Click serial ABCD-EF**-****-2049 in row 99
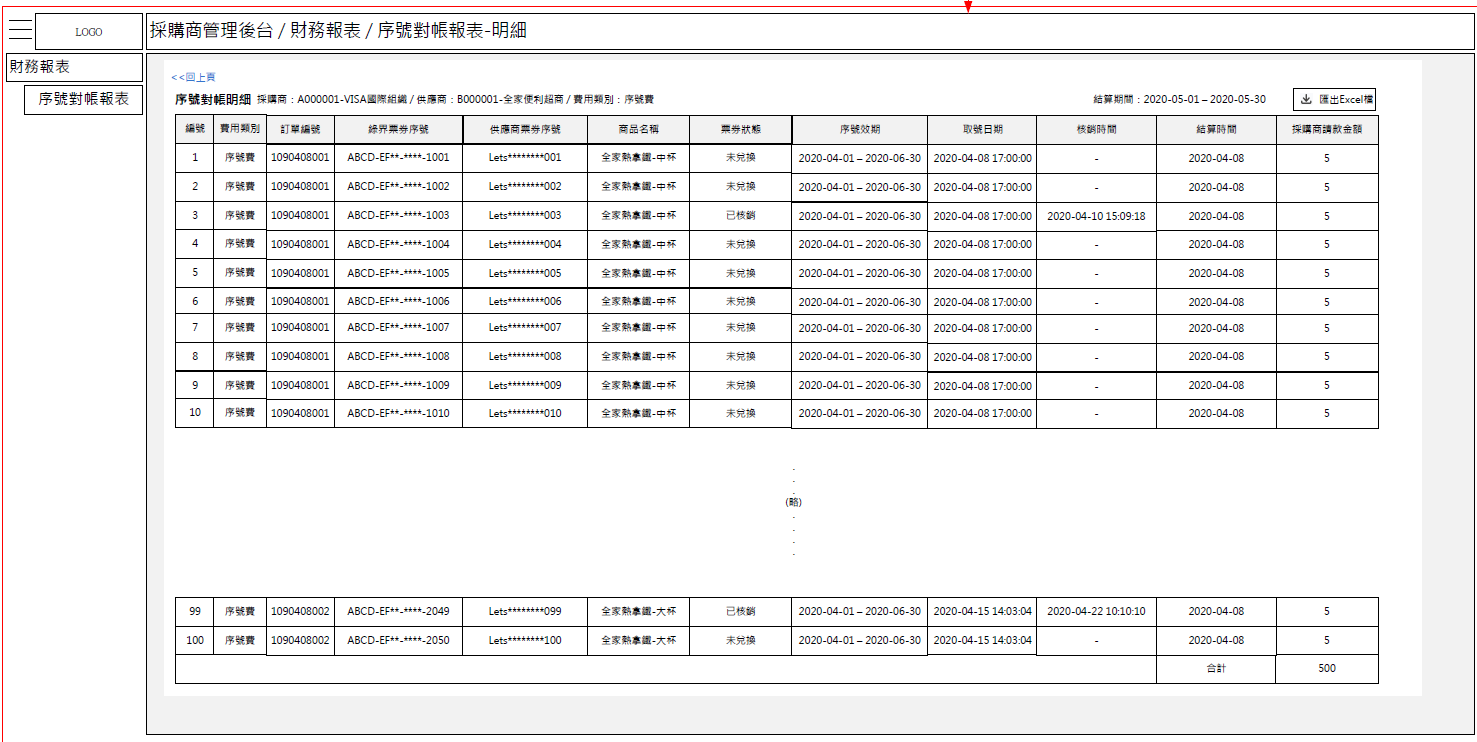Viewport: 1477px width, 742px height. click(396, 611)
